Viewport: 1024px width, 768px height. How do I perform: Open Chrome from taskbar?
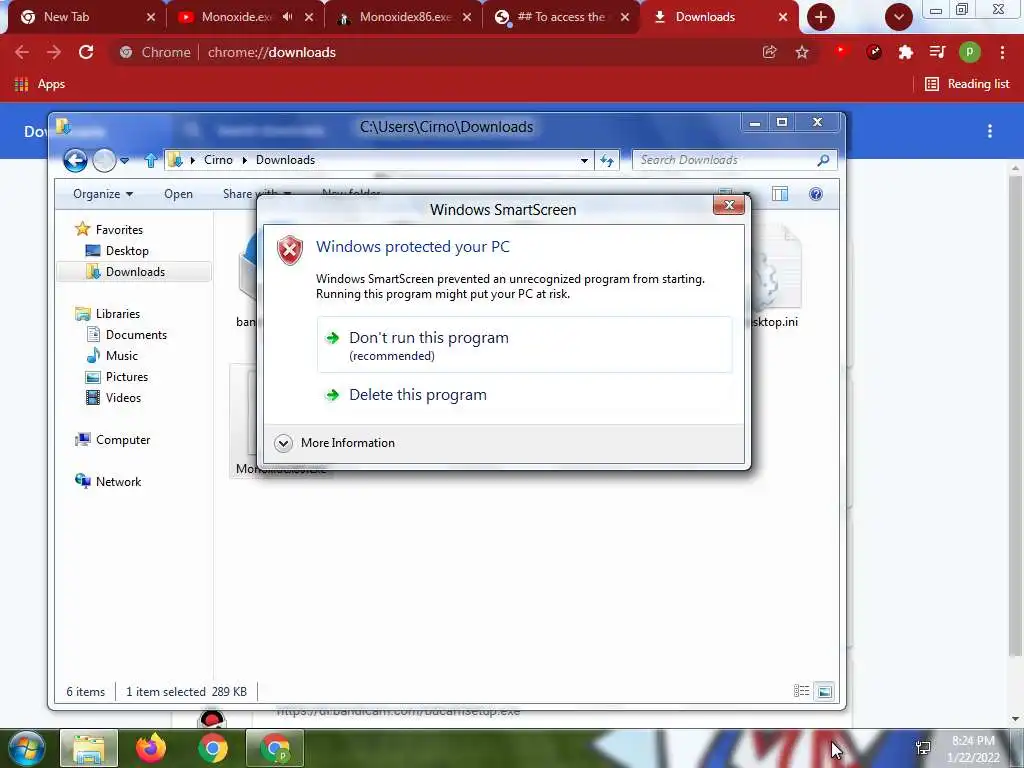pos(213,748)
